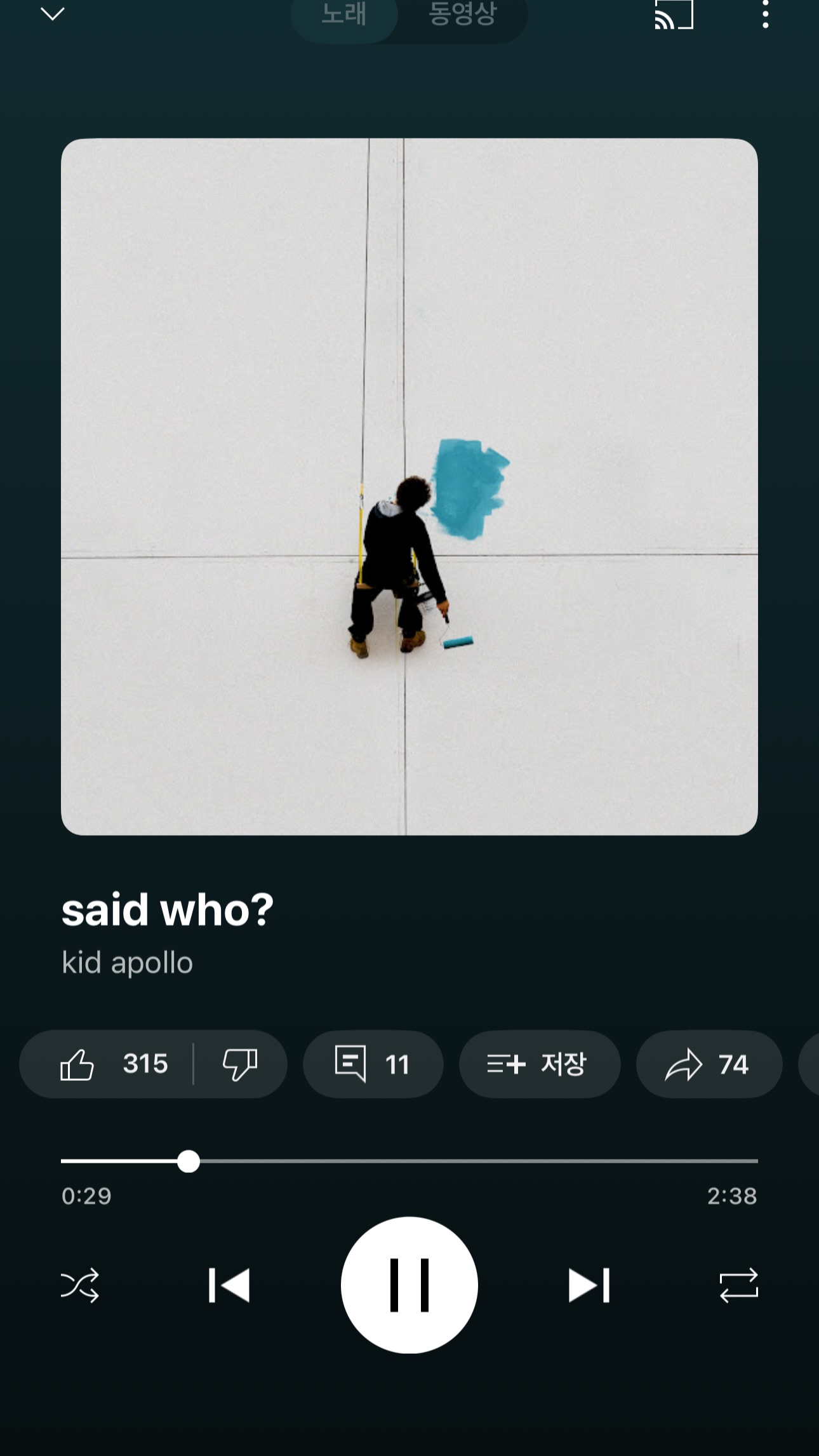Open the cast to device icon
This screenshot has width=819, height=1456.
(x=674, y=14)
